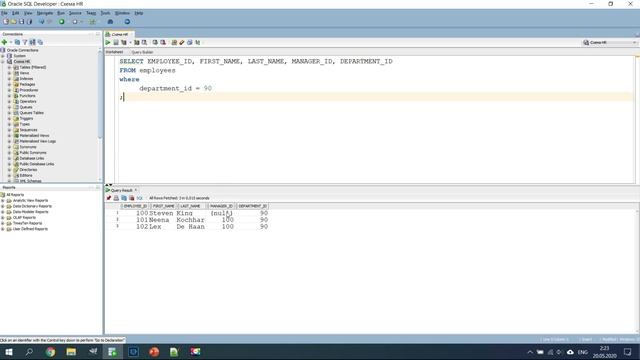This screenshot has height=360, width=640.
Task: Click the Save icon in main toolbar
Action: pyautogui.click(x=21, y=22)
